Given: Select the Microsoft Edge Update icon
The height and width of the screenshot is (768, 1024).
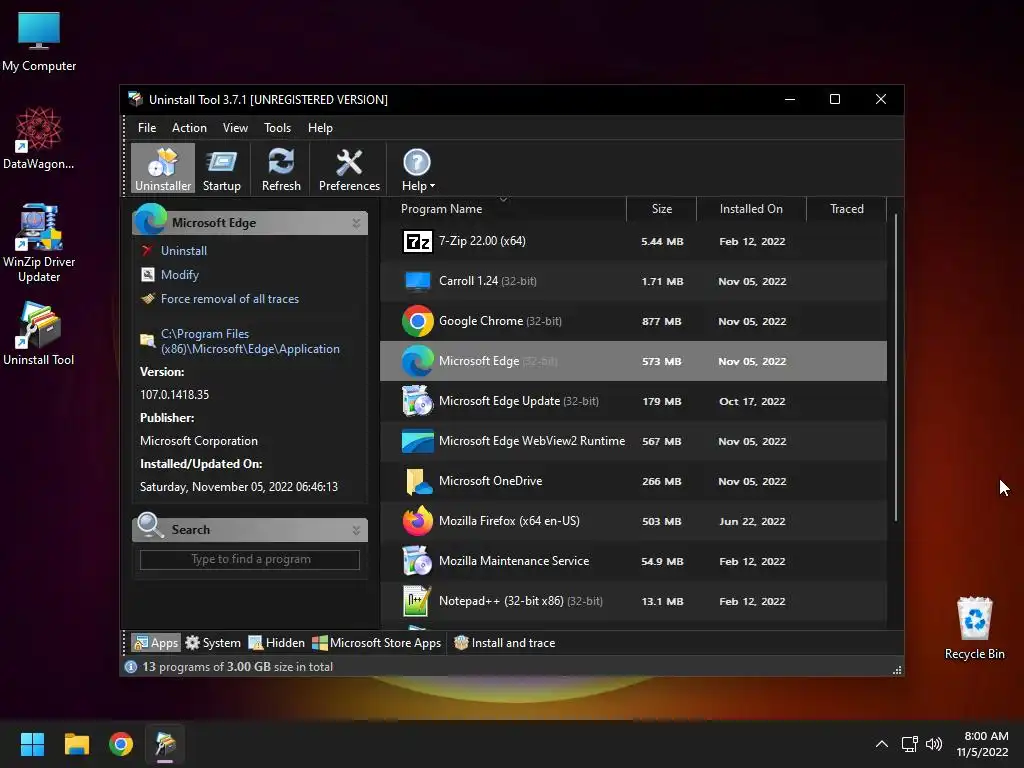Looking at the screenshot, I should (417, 401).
